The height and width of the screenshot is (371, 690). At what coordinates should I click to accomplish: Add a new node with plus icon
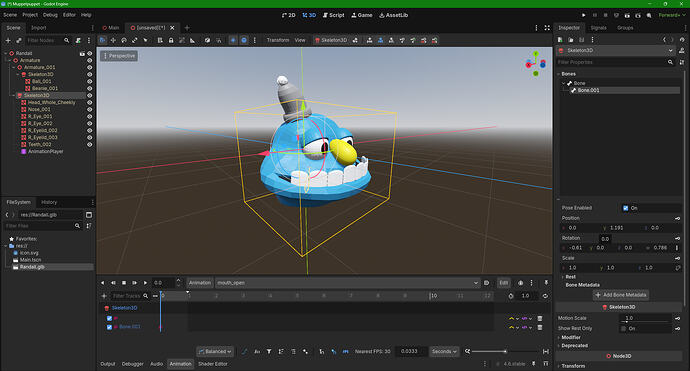pyautogui.click(x=7, y=40)
